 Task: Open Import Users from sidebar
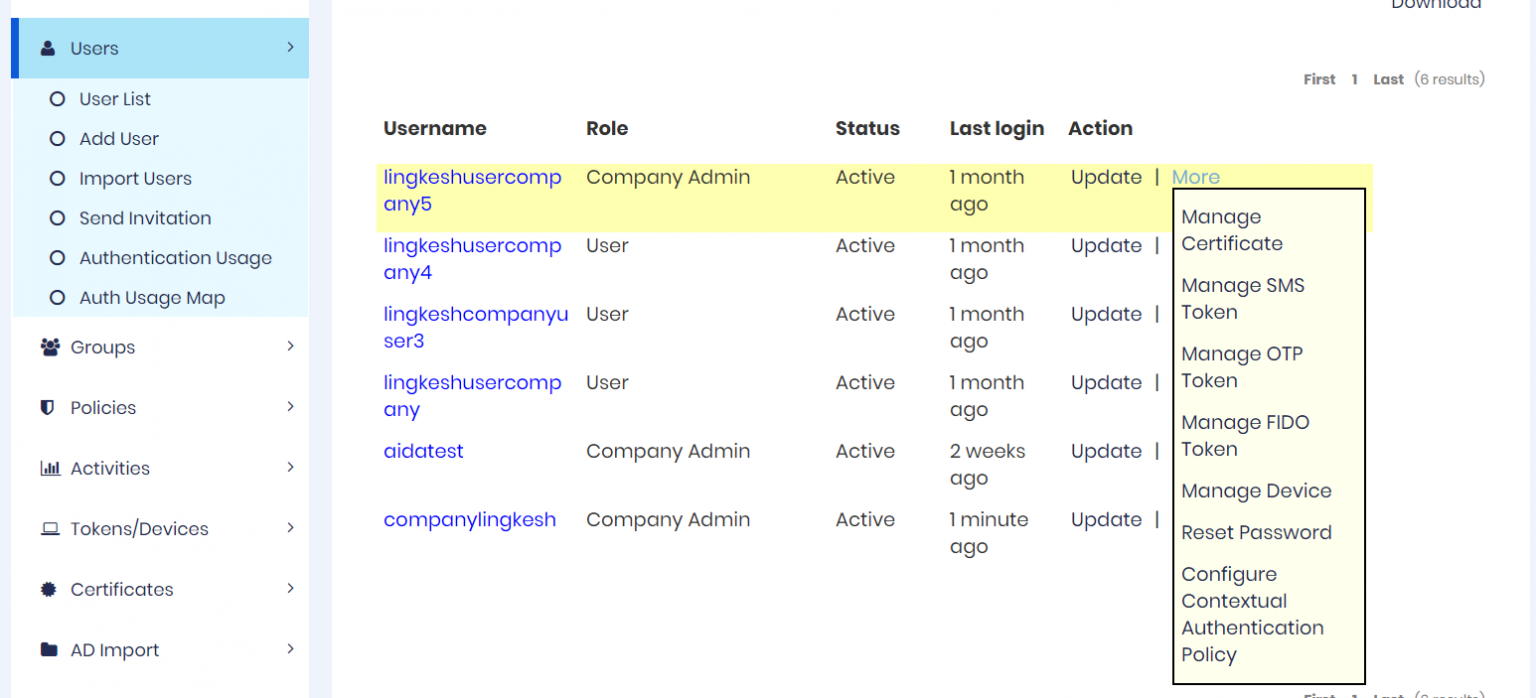[x=135, y=179]
